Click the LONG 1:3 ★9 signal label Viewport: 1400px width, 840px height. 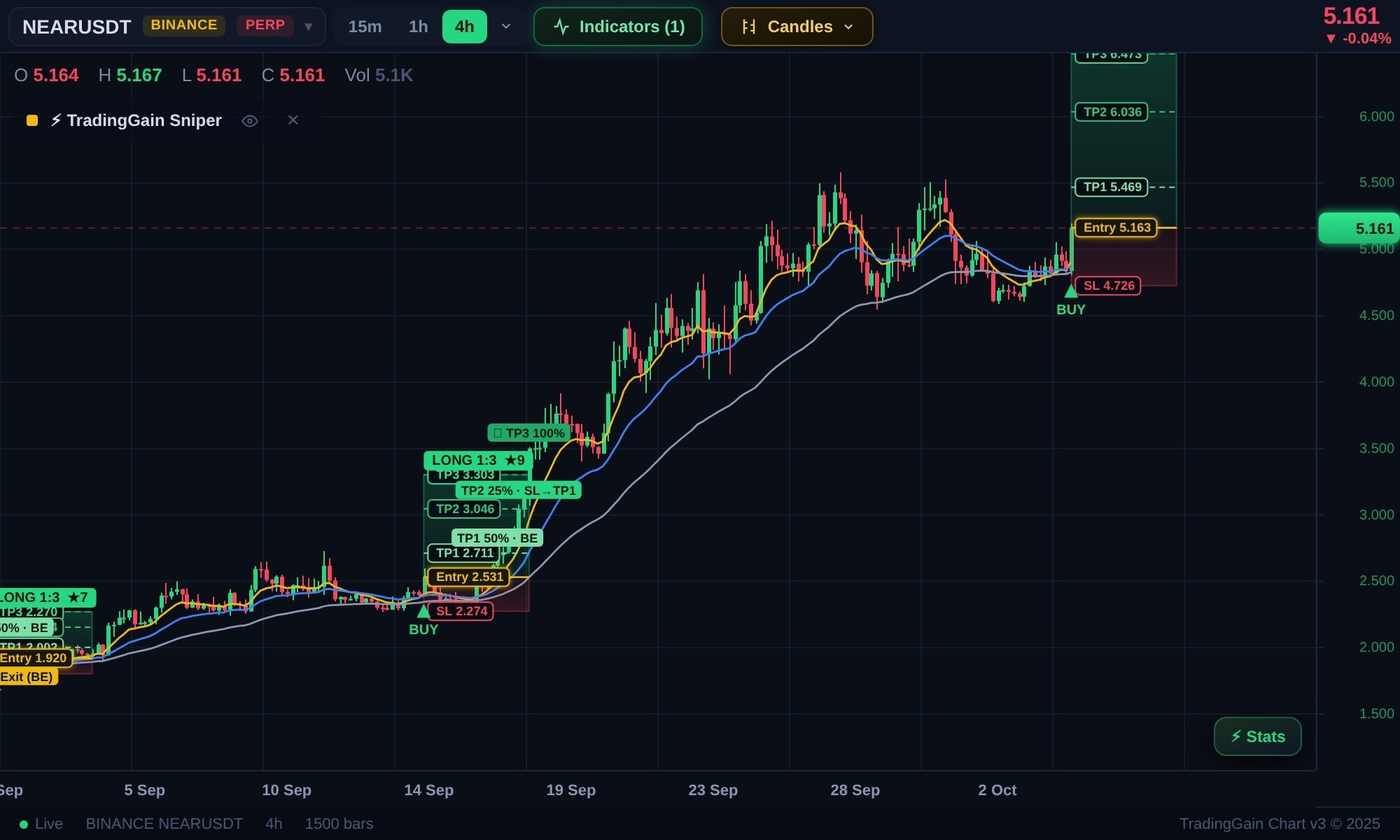pos(478,460)
